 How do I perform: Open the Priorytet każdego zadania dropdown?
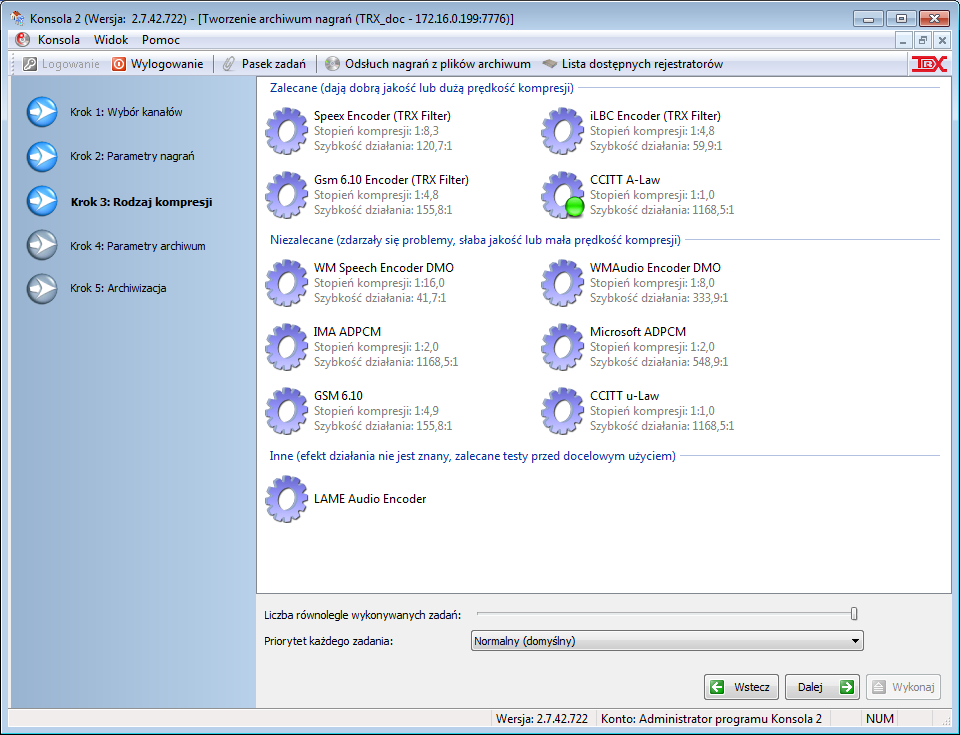tap(667, 641)
